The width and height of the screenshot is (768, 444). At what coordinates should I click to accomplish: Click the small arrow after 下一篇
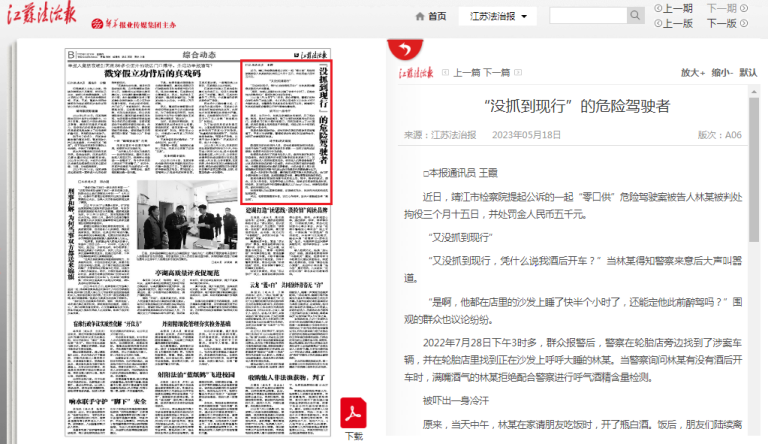[x=518, y=73]
